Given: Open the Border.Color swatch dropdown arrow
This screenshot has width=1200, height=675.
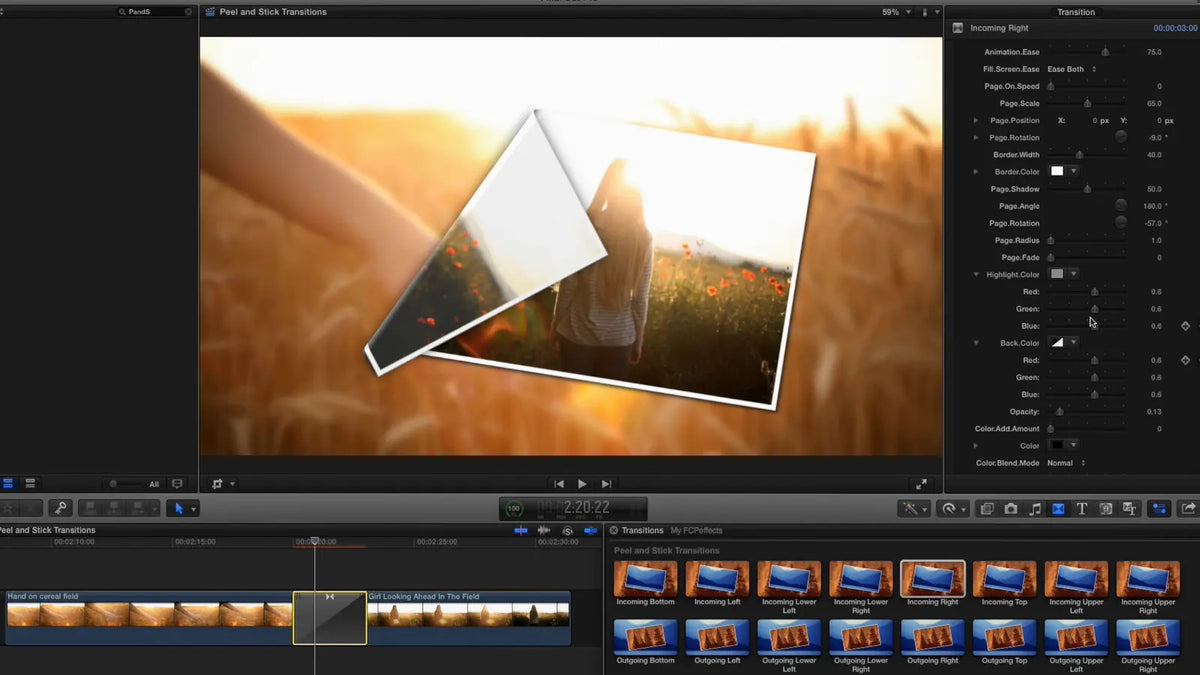Looking at the screenshot, I should coord(1074,172).
